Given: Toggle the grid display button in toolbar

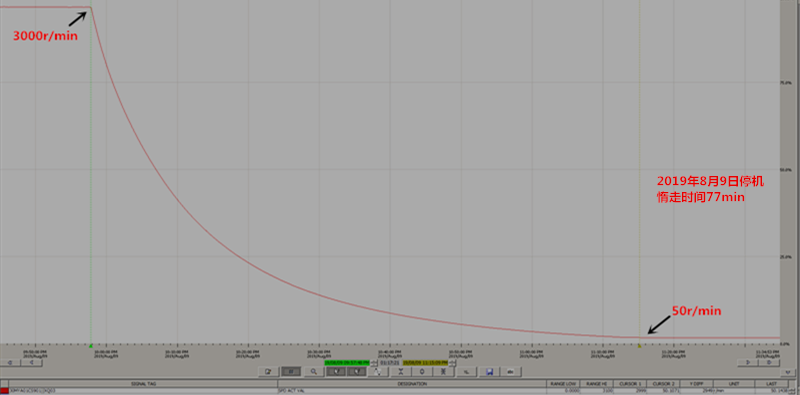Looking at the screenshot, I should point(291,372).
